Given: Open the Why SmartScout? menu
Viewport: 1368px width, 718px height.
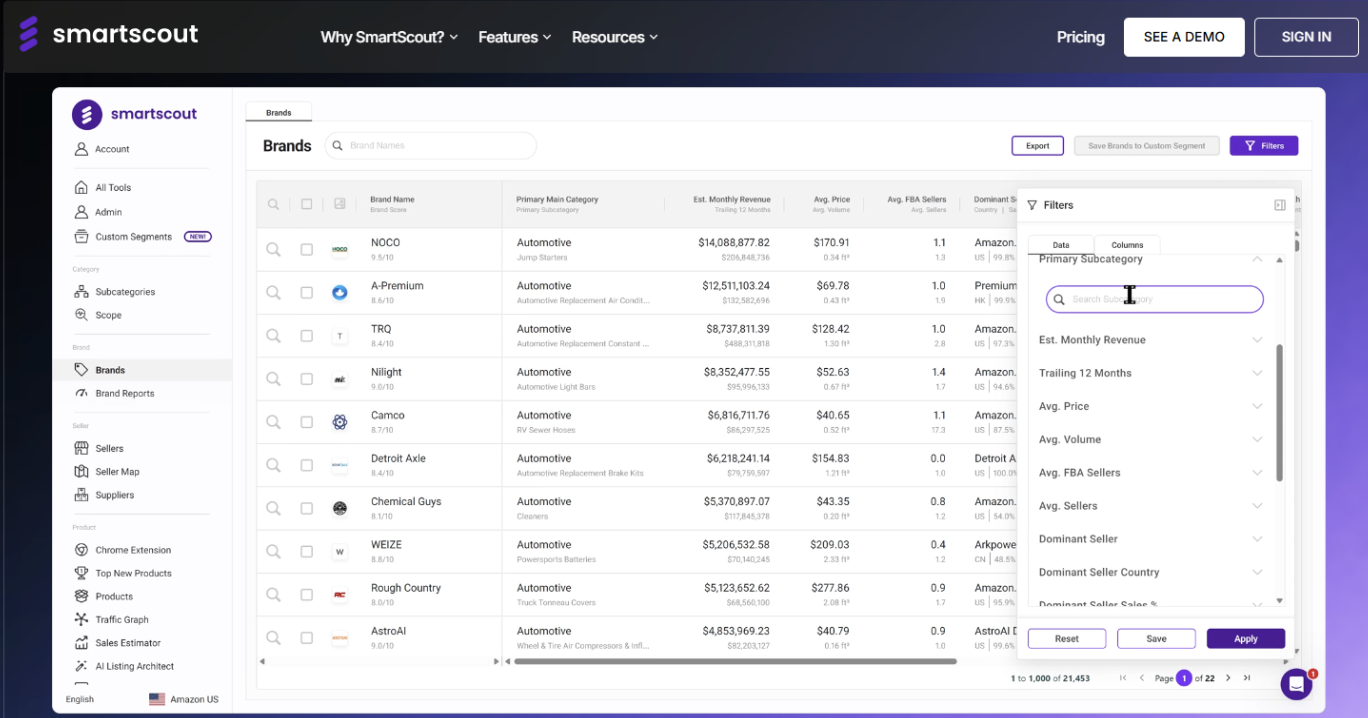Looking at the screenshot, I should [389, 37].
